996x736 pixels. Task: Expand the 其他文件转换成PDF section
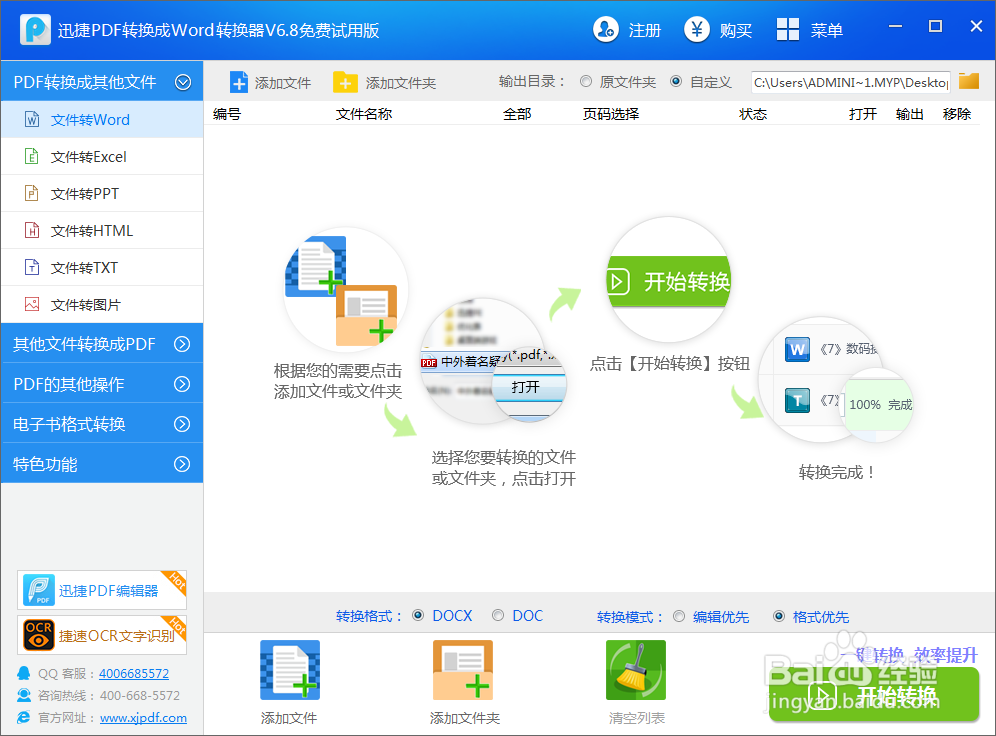point(102,344)
